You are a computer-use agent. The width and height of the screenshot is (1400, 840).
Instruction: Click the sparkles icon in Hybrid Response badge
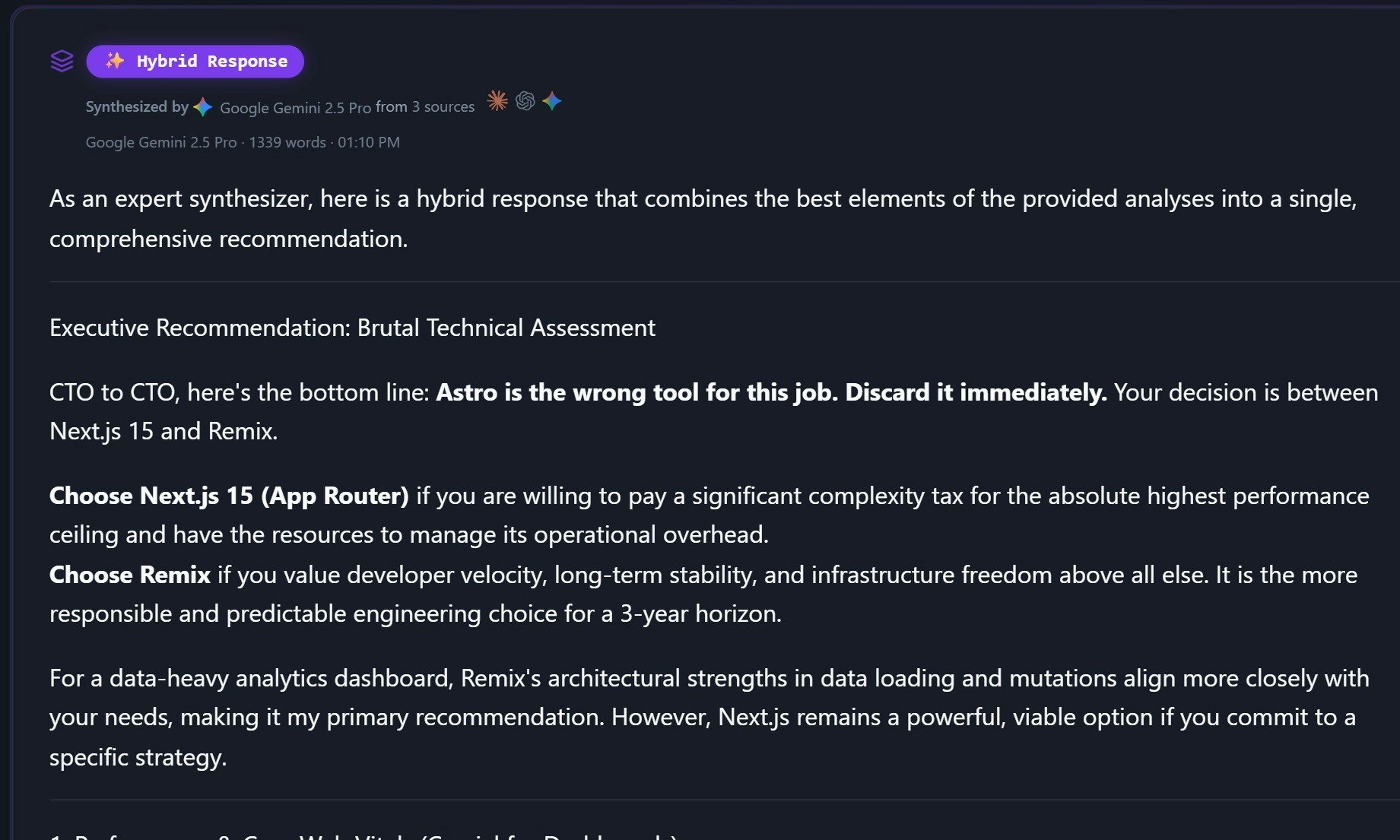click(115, 61)
